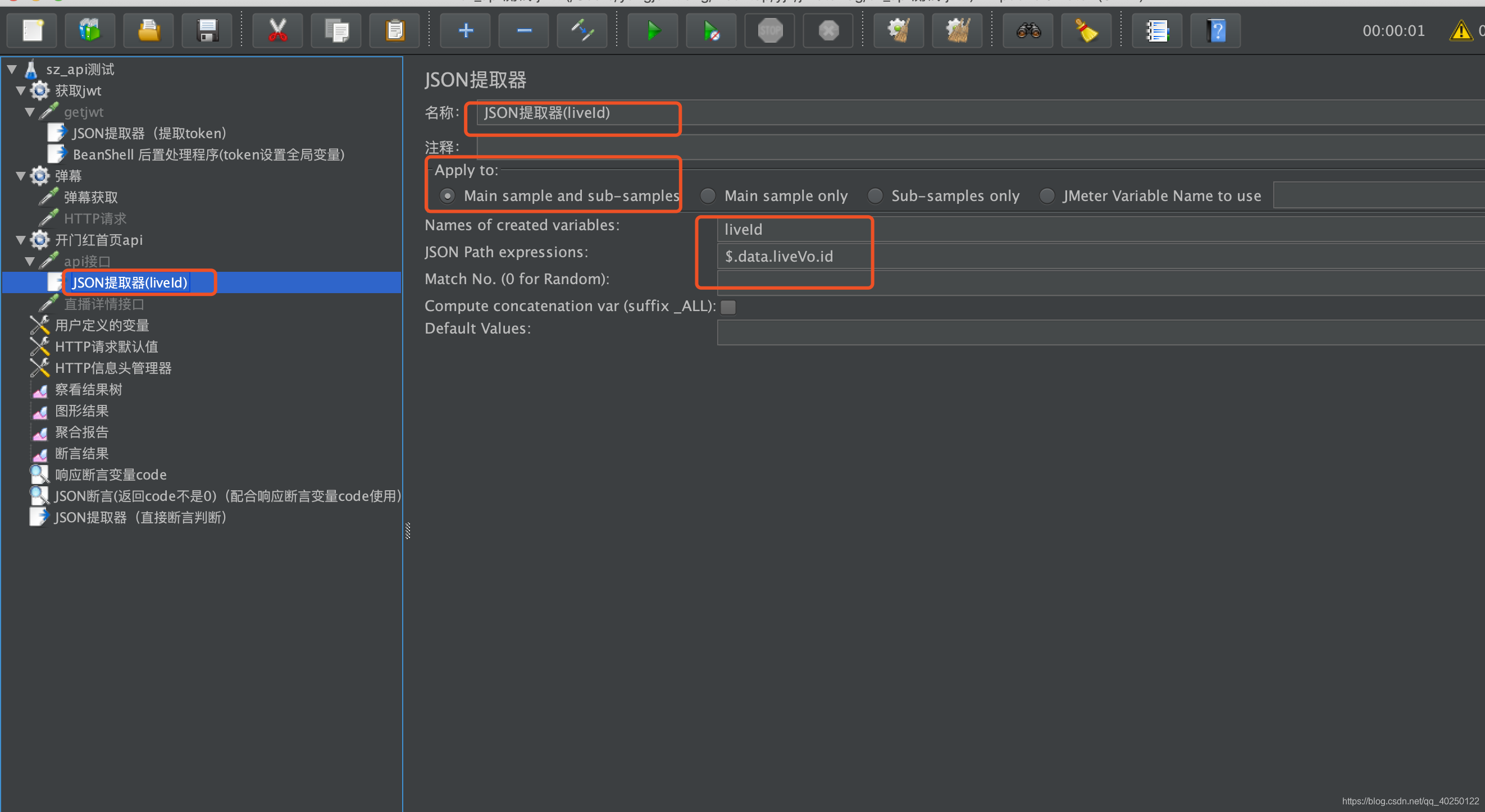Select HTTP信息头管理器 in test plan tree
This screenshot has height=812, width=1485.
pyautogui.click(x=113, y=368)
